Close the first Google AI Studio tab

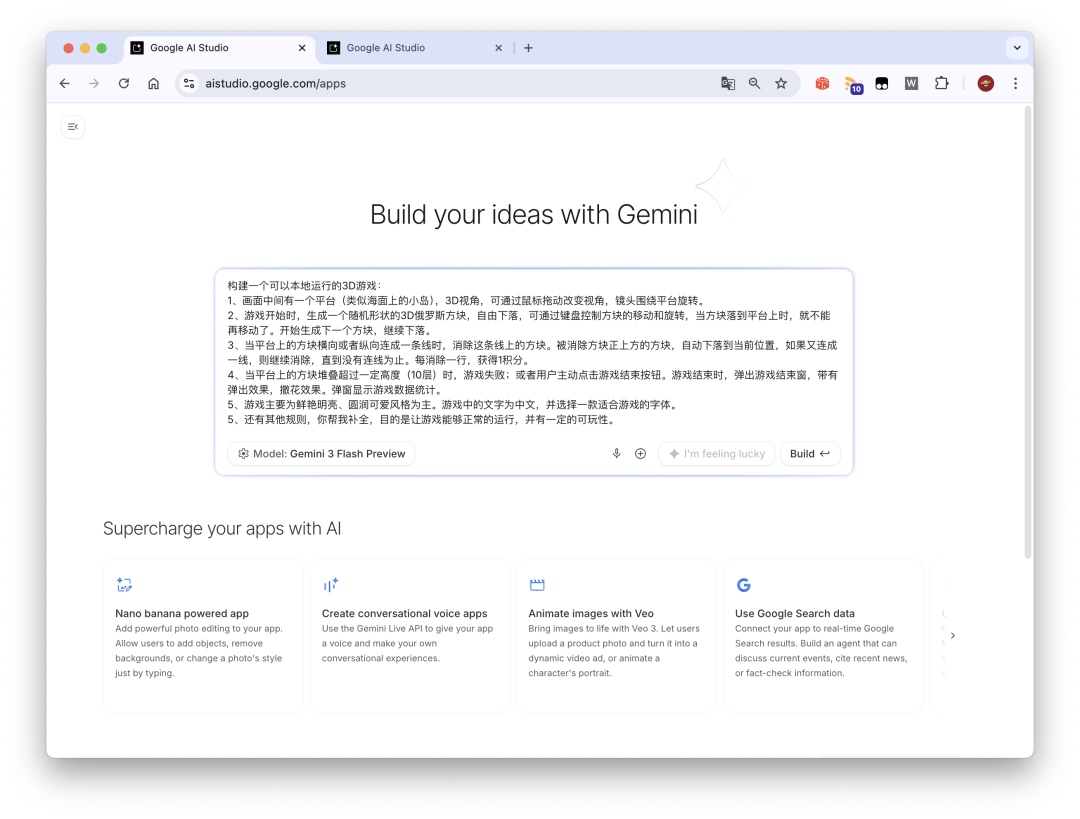coord(302,48)
